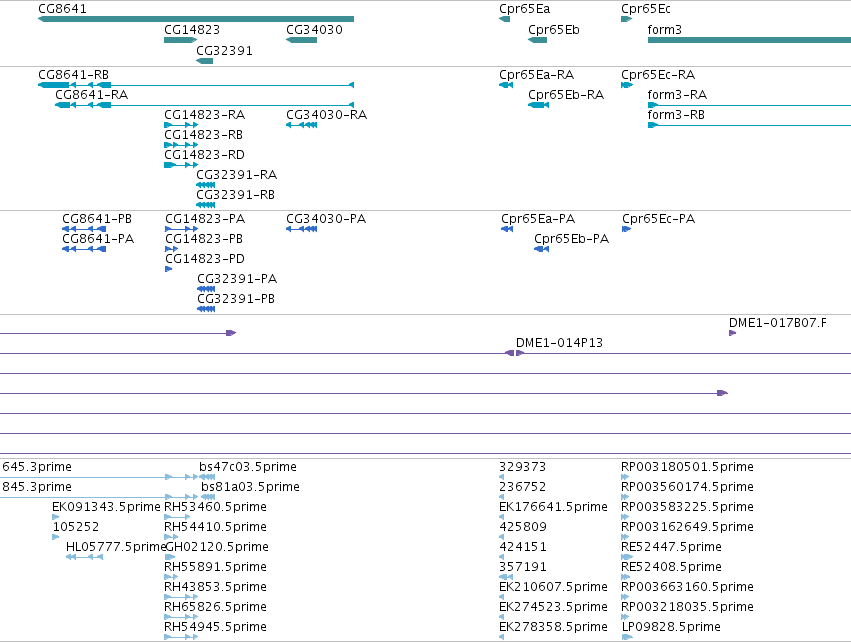Select EST RH65826.5prime label

point(215,607)
